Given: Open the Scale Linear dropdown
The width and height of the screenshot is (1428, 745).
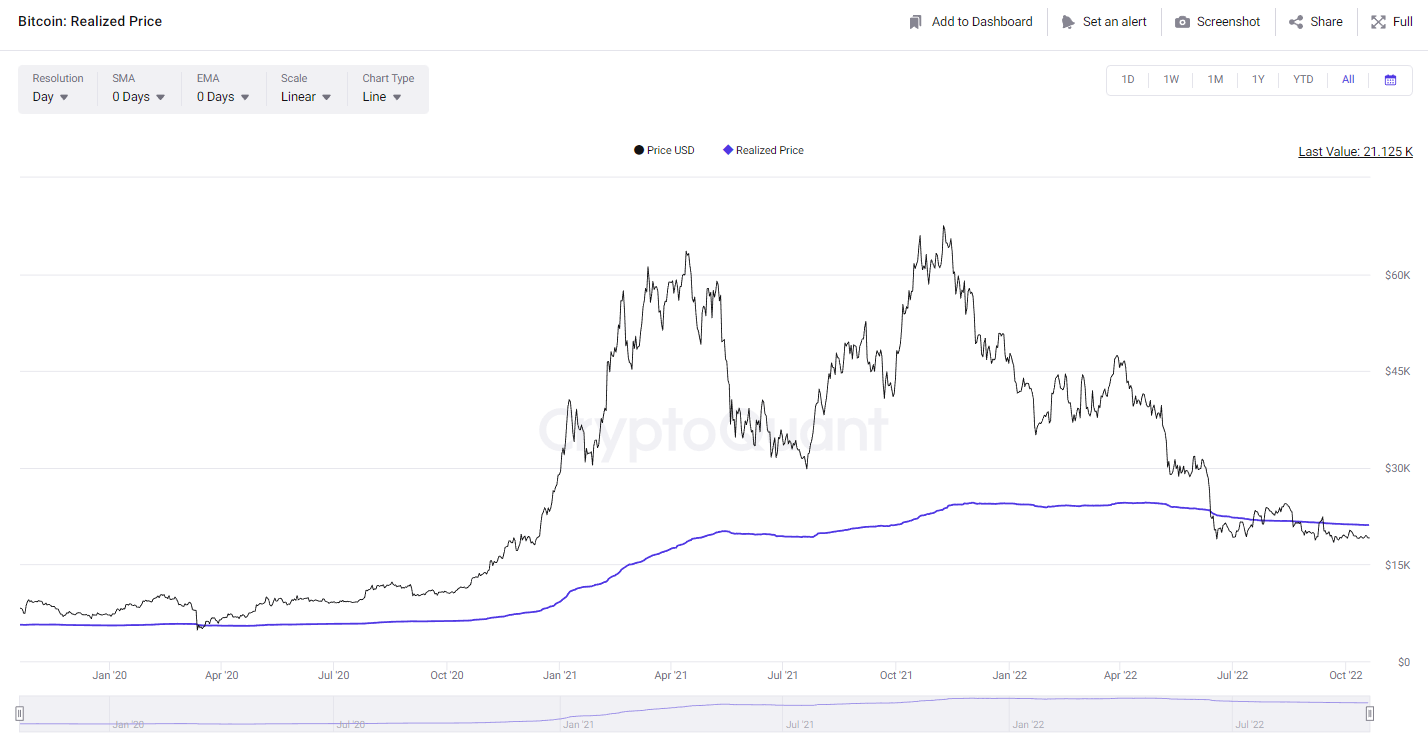Looking at the screenshot, I should tap(305, 97).
